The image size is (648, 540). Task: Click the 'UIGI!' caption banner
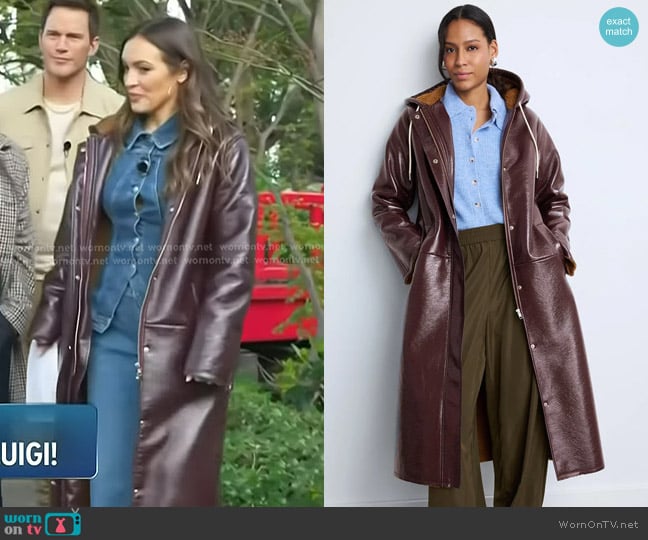48,441
